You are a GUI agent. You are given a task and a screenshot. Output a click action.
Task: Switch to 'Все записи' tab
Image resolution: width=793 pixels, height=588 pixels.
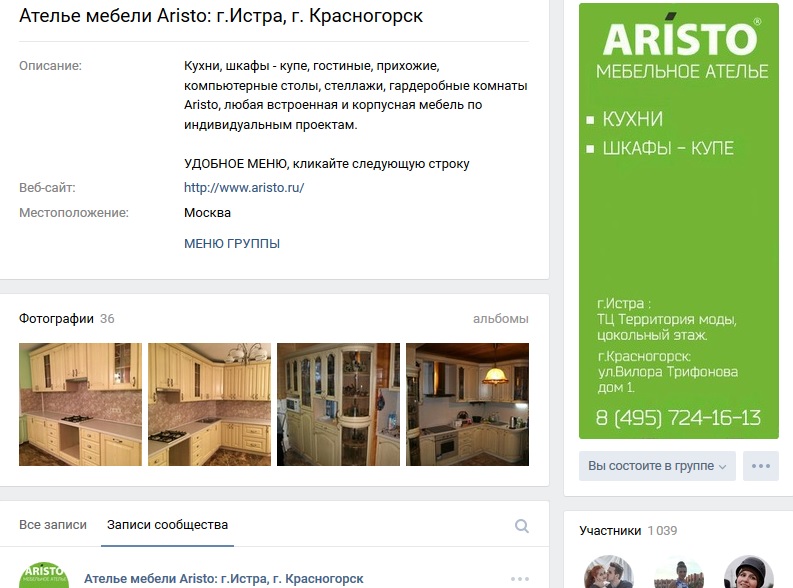click(53, 525)
